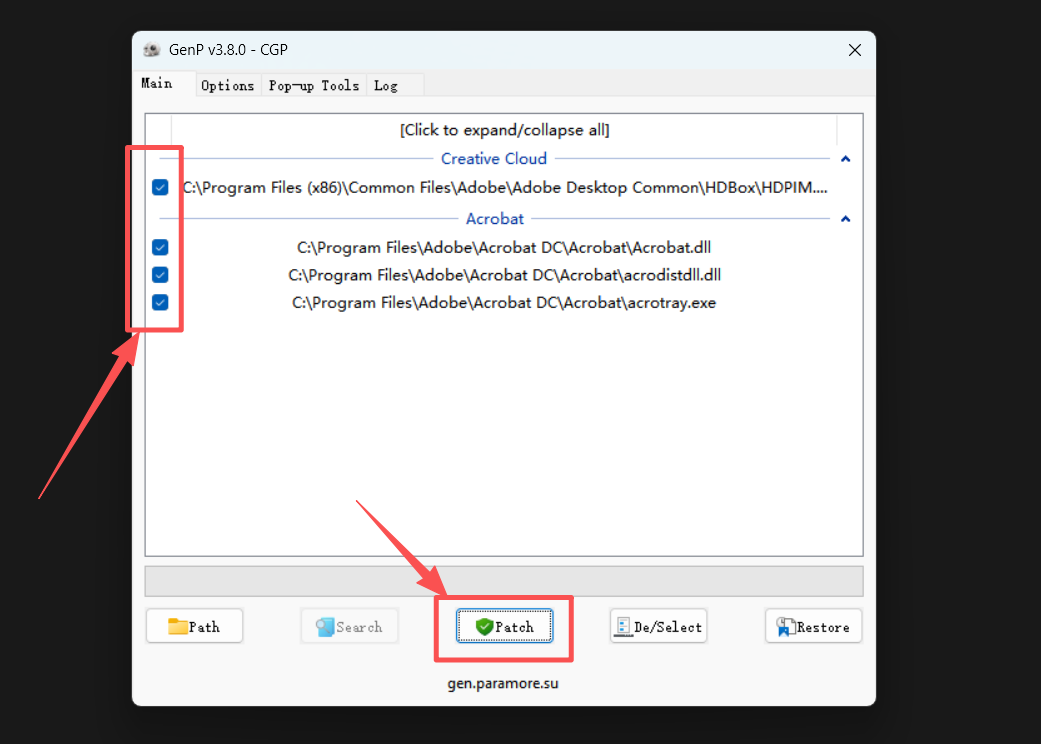Click the Restore button label
This screenshot has width=1041, height=744.
[823, 627]
